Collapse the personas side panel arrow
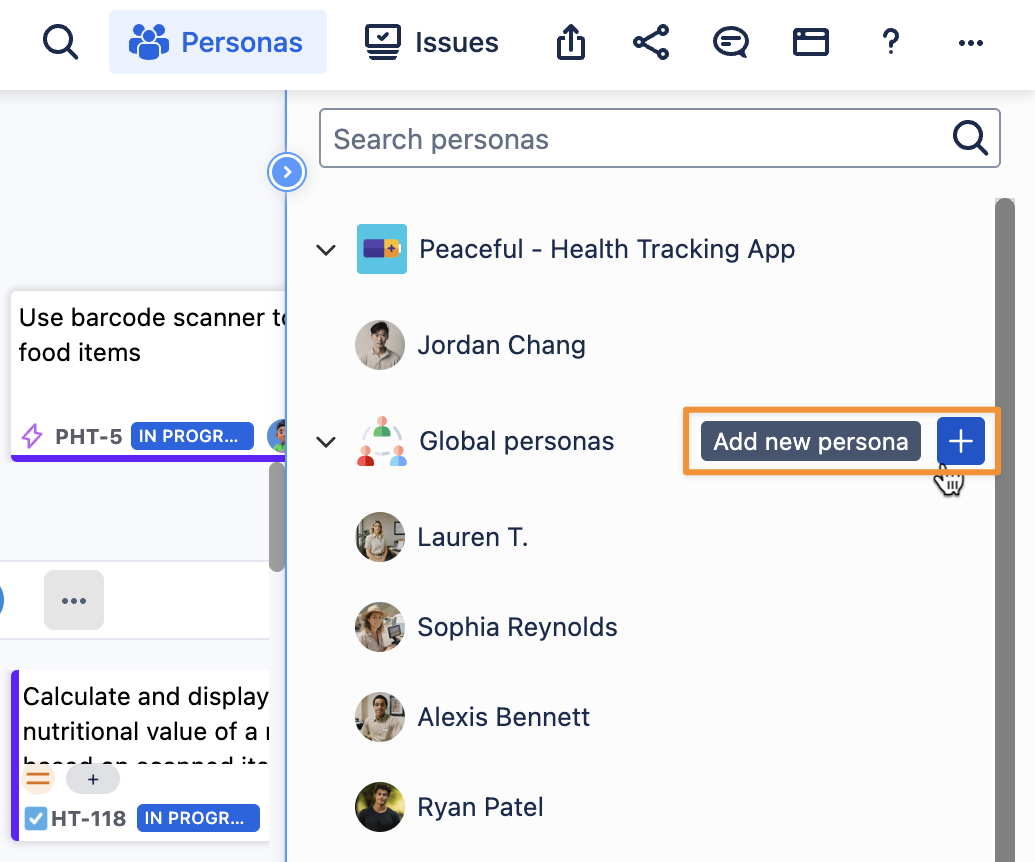 [x=287, y=173]
